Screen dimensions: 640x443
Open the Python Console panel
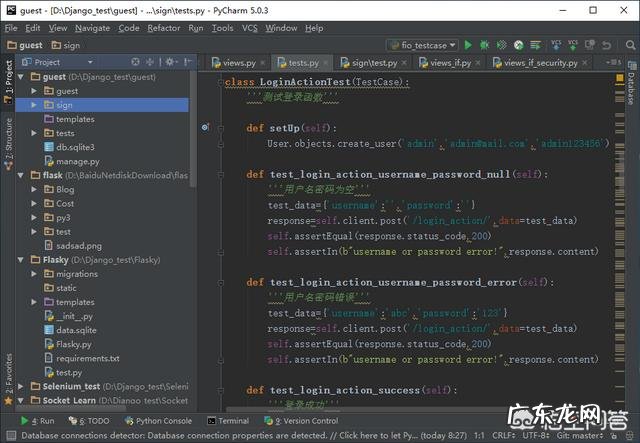click(x=159, y=421)
